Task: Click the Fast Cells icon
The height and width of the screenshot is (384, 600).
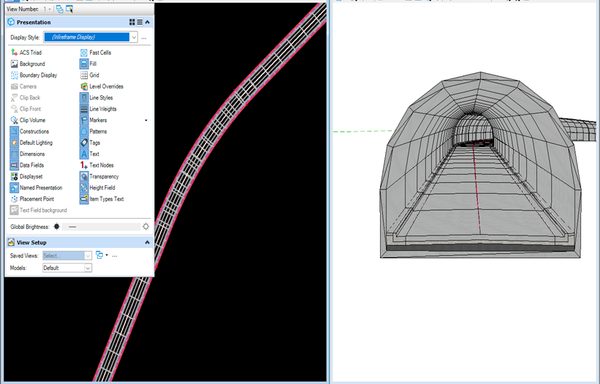Action: click(84, 52)
